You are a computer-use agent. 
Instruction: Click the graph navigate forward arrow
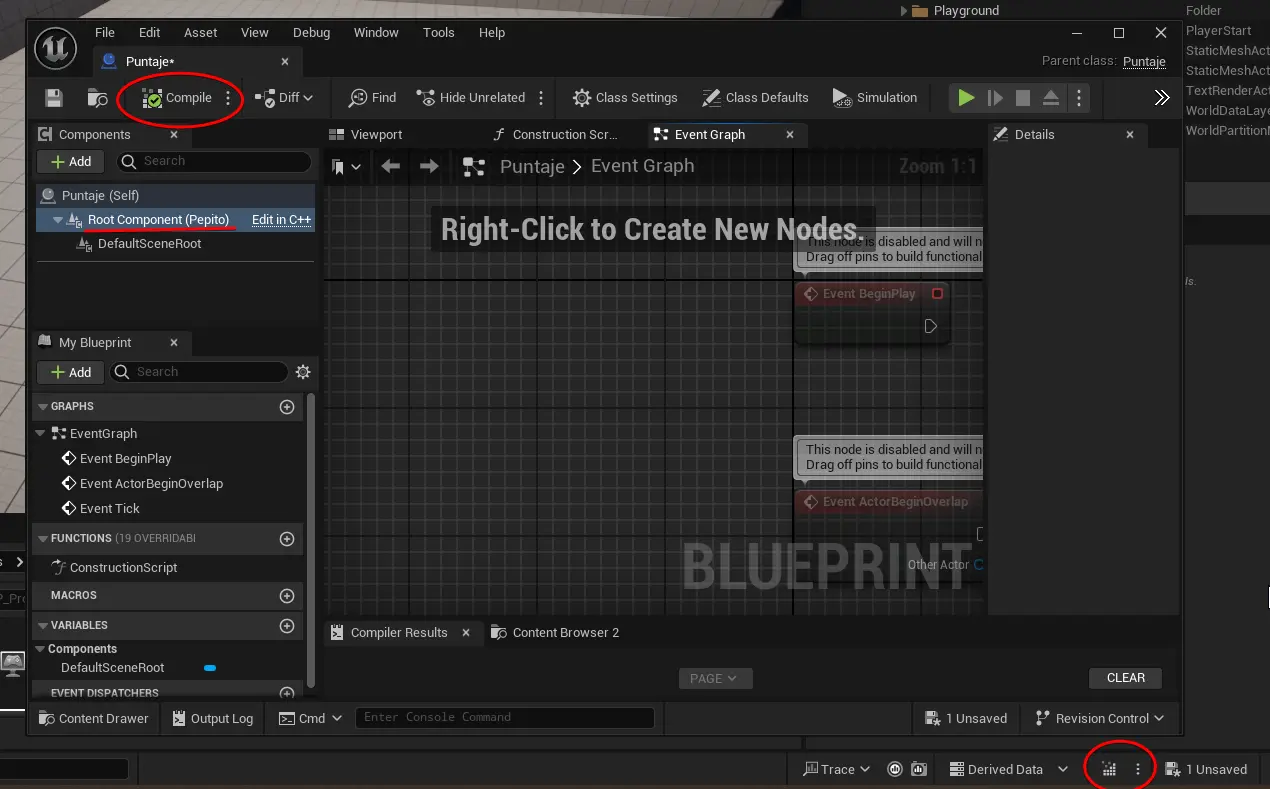click(429, 166)
